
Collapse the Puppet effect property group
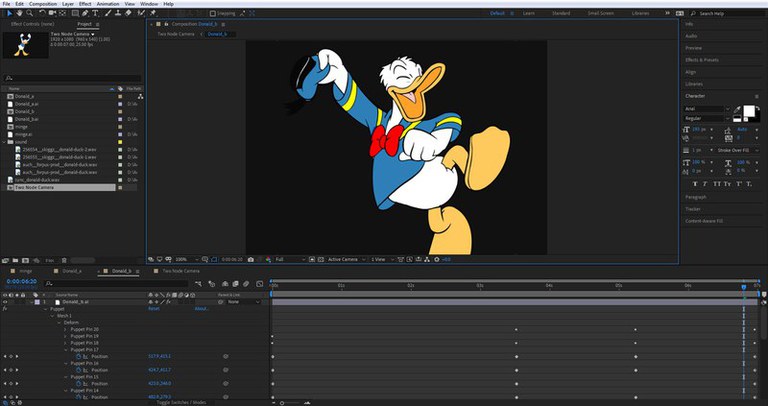pos(46,309)
